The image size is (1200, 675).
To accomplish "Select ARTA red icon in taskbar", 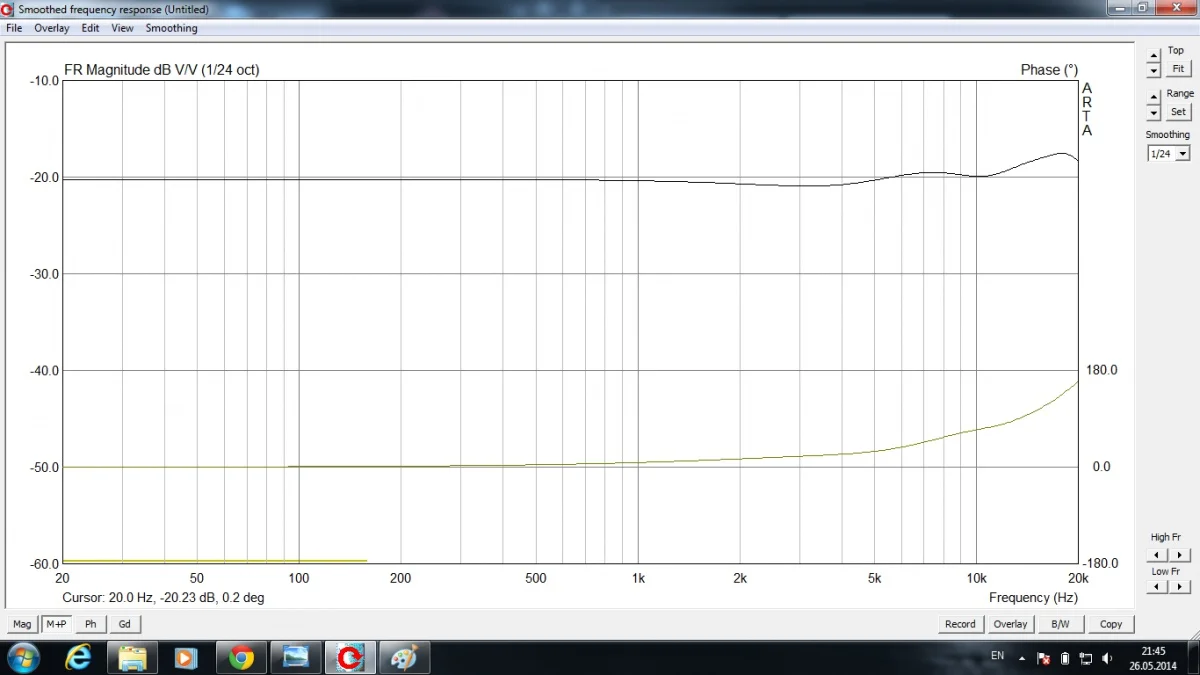I will pyautogui.click(x=350, y=658).
